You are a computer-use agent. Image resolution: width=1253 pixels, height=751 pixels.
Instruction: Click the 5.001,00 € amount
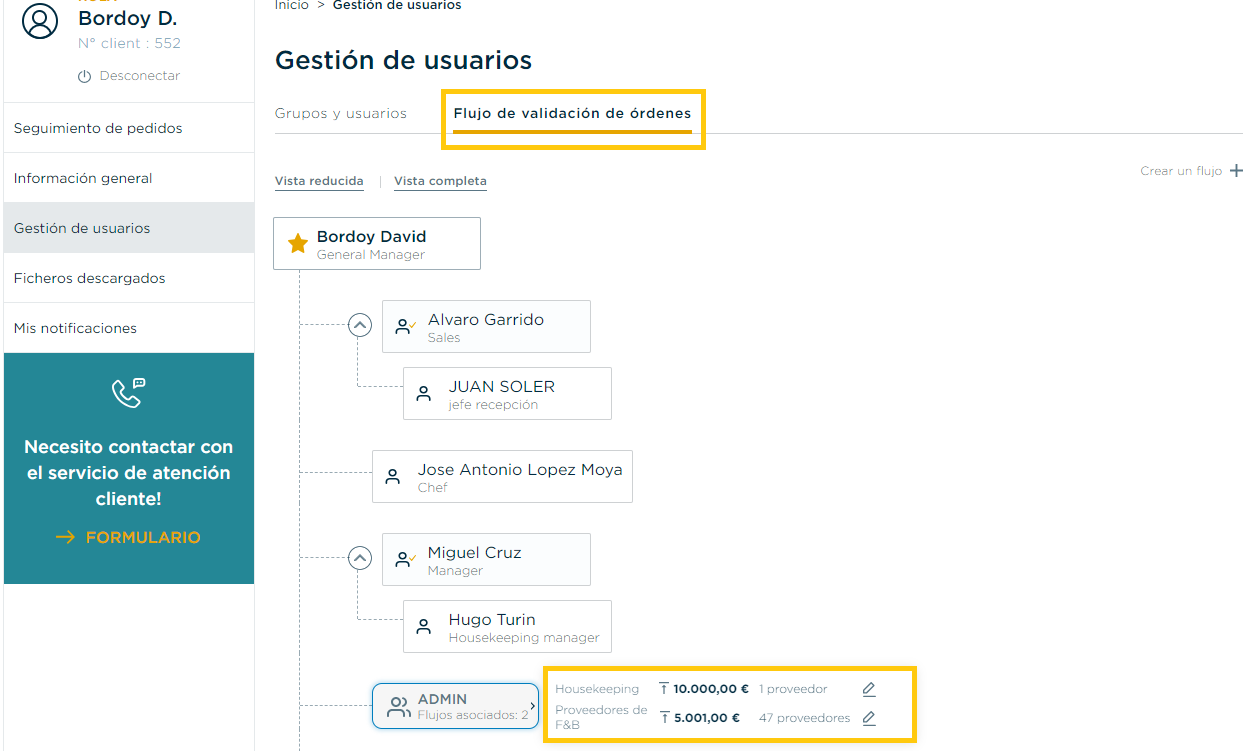[707, 718]
